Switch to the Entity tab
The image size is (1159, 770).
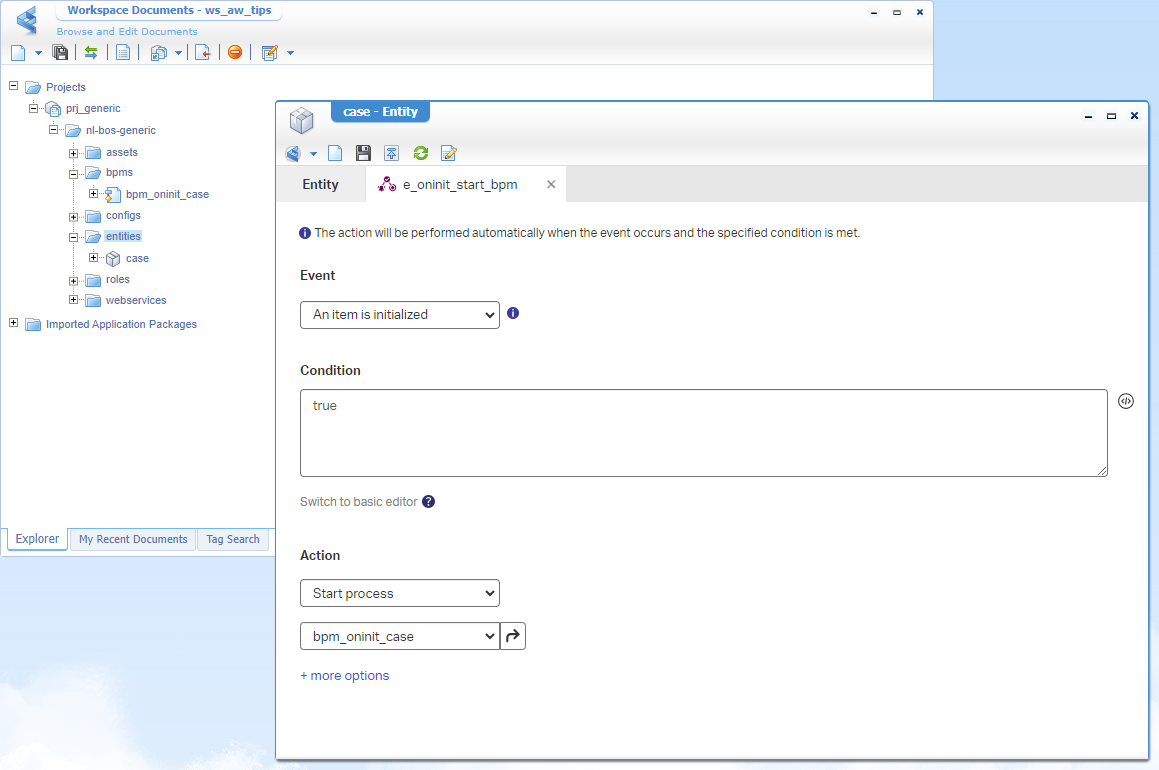[x=320, y=185]
